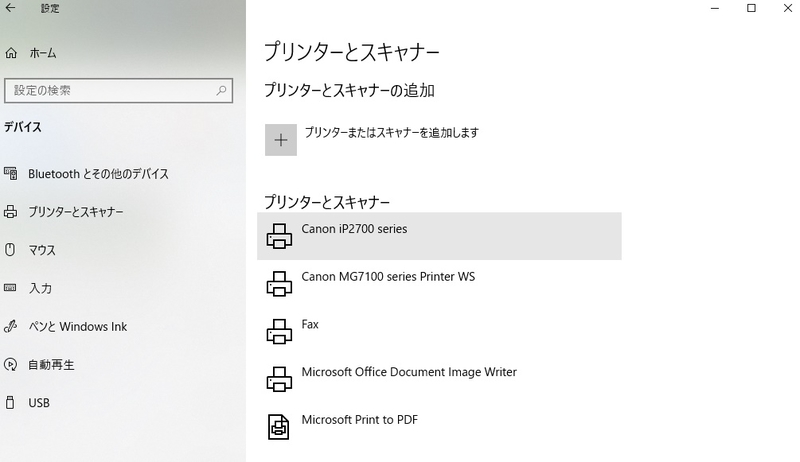This screenshot has height=462, width=800.
Task: Click the sidebar printer icon
Action: click(x=11, y=212)
